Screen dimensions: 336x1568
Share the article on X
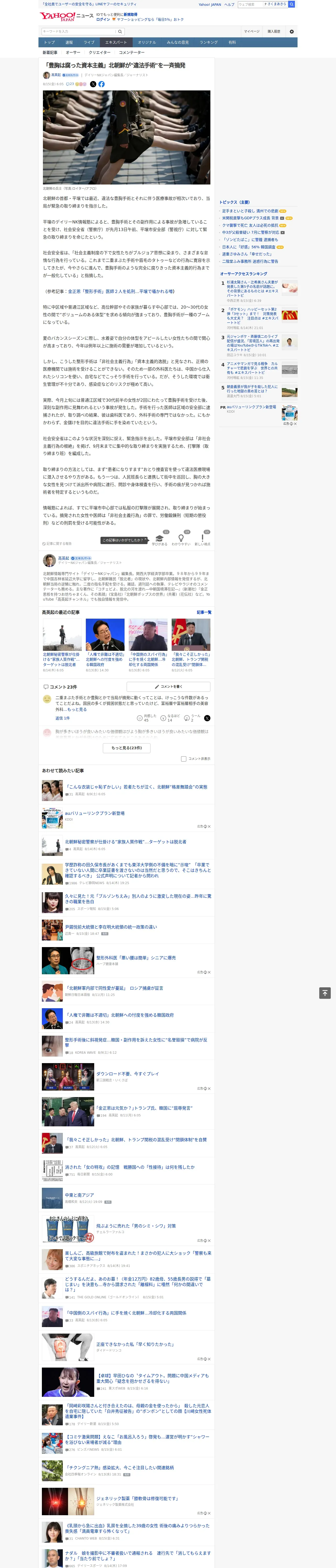[93, 84]
